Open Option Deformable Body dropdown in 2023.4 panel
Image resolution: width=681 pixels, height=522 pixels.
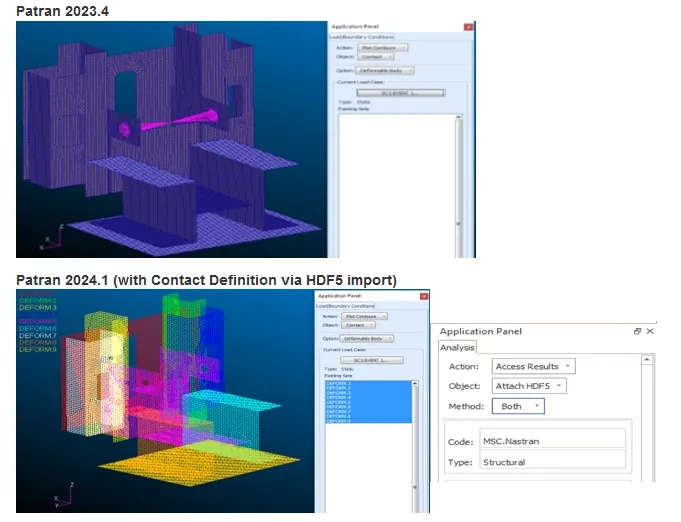click(385, 70)
